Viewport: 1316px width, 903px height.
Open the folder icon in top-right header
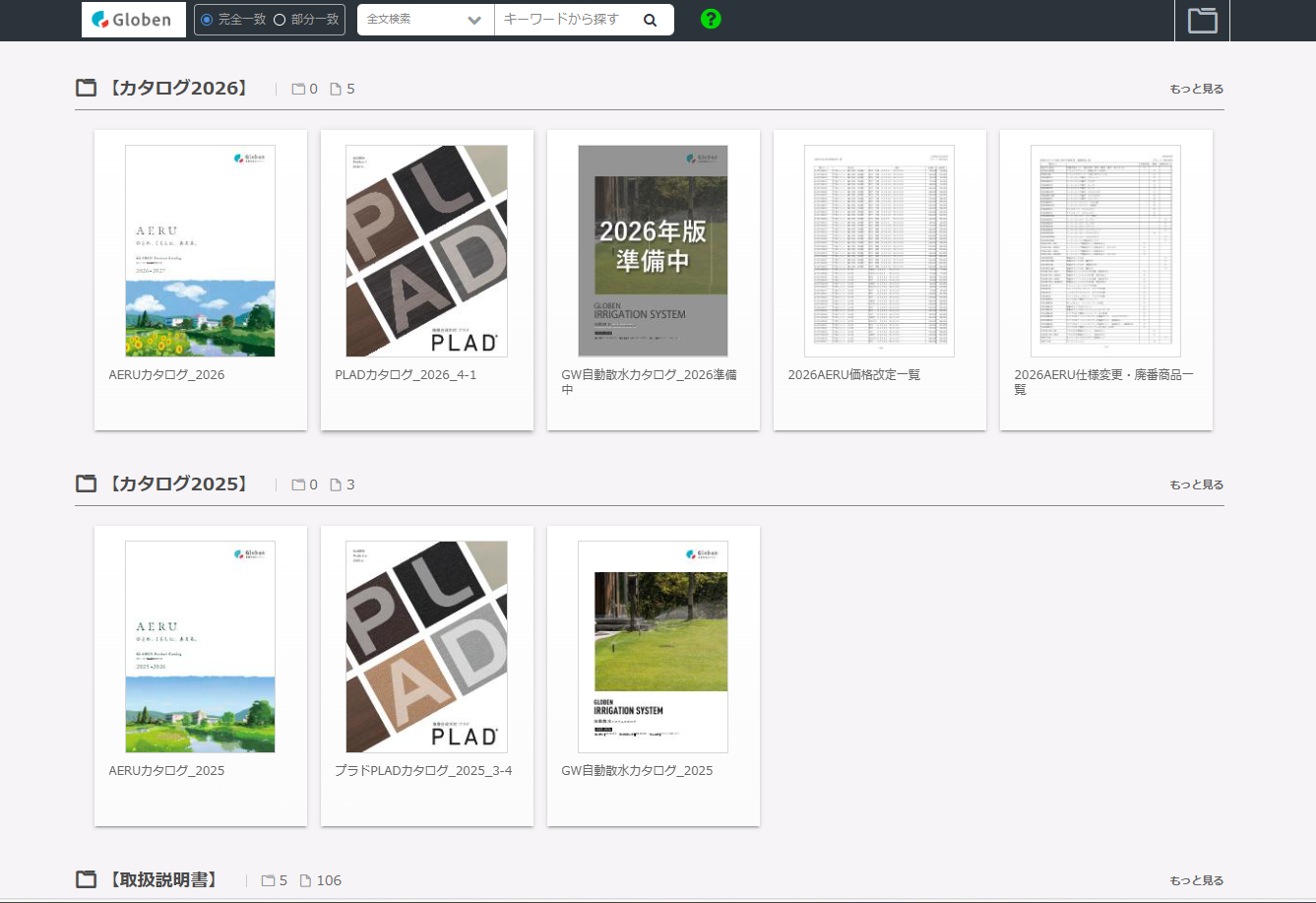[x=1202, y=20]
